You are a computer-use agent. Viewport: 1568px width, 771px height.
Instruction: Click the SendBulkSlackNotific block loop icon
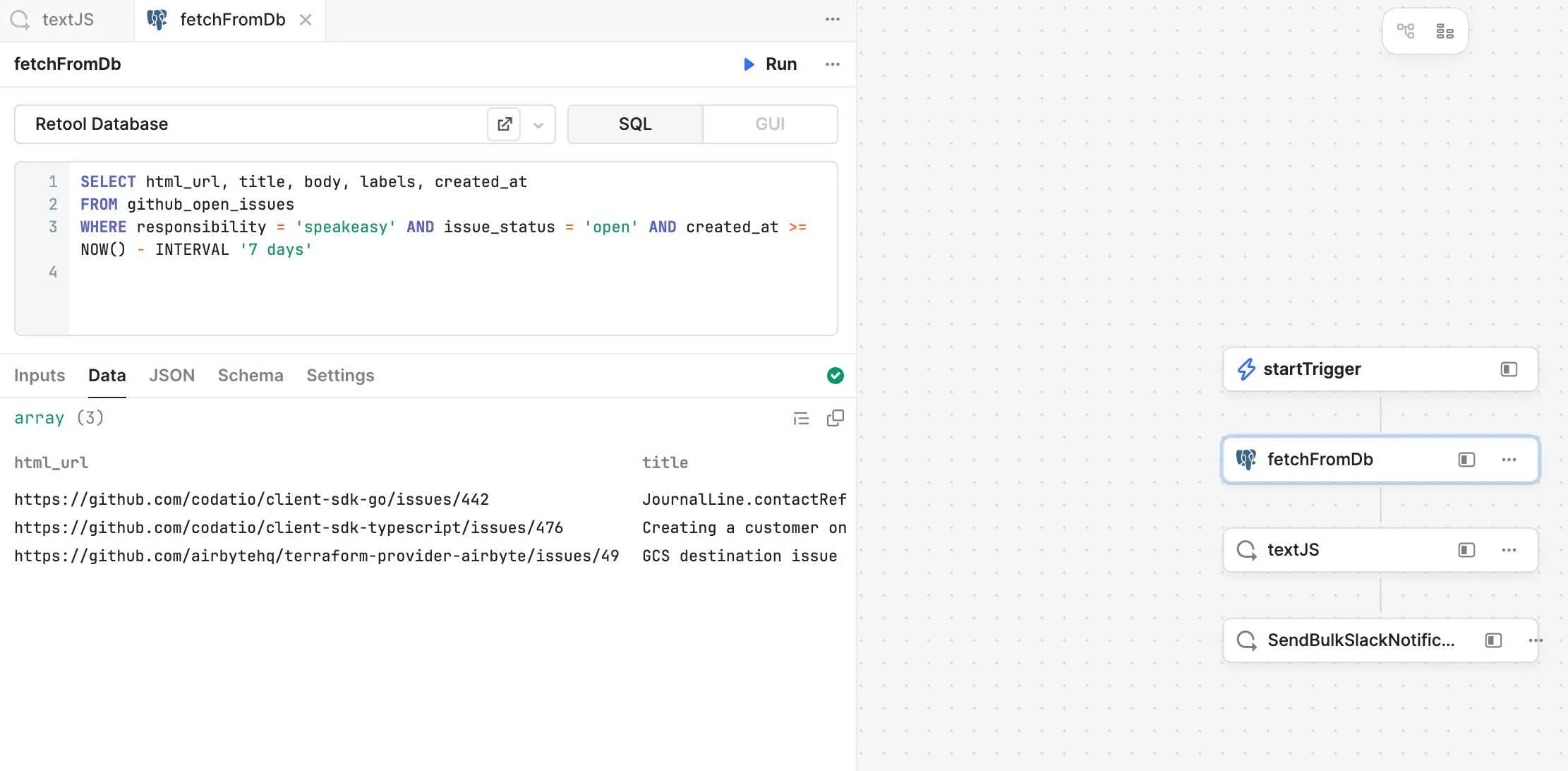1247,640
